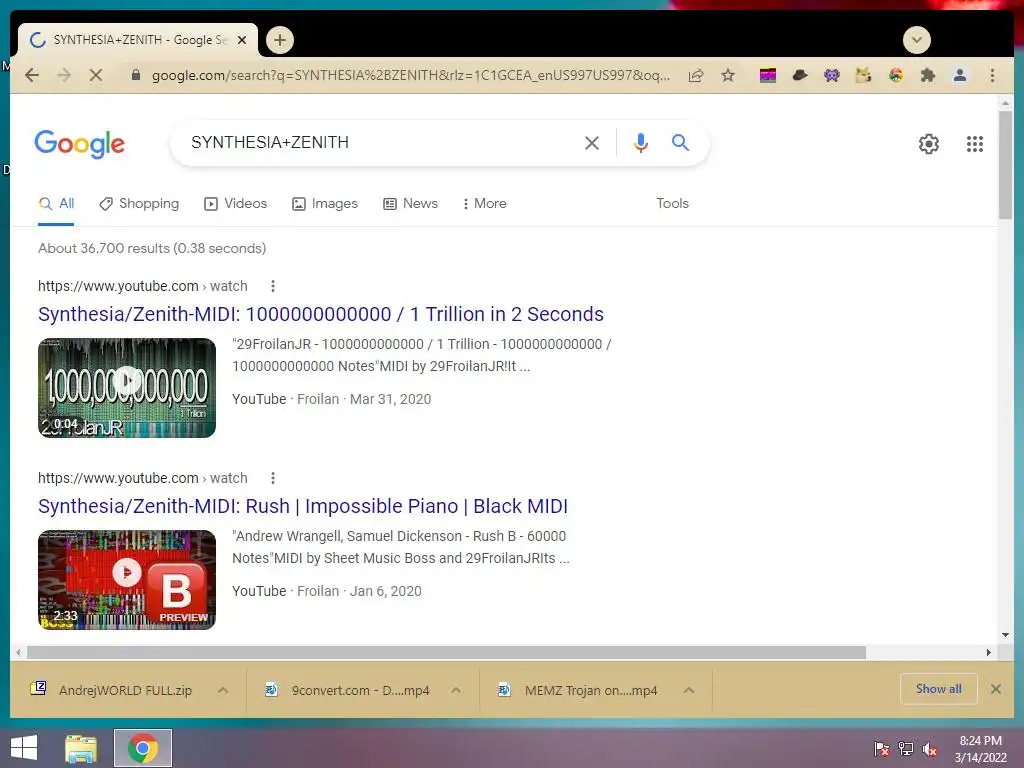Open network status tray icon
Screen dimensions: 1024x768
906,749
